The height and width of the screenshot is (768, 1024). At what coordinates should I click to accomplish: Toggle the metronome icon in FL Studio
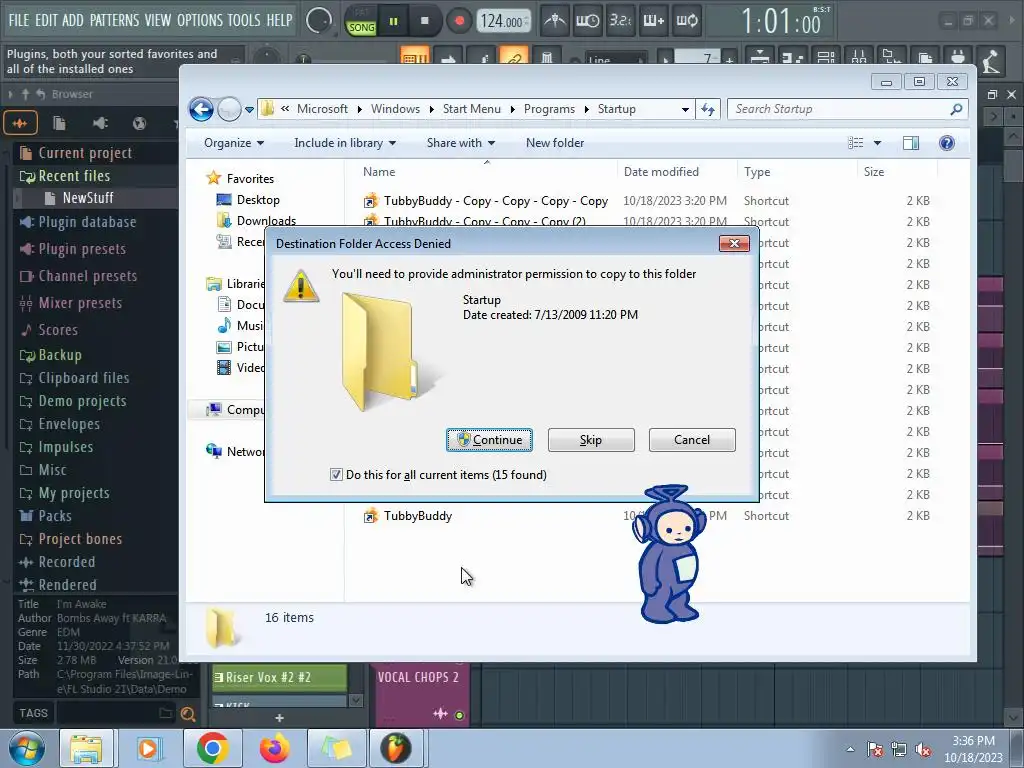click(x=555, y=21)
